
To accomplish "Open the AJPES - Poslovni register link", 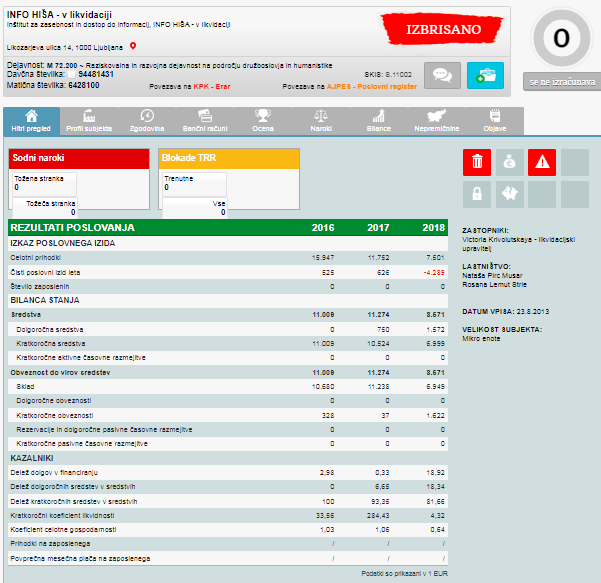I will [370, 86].
